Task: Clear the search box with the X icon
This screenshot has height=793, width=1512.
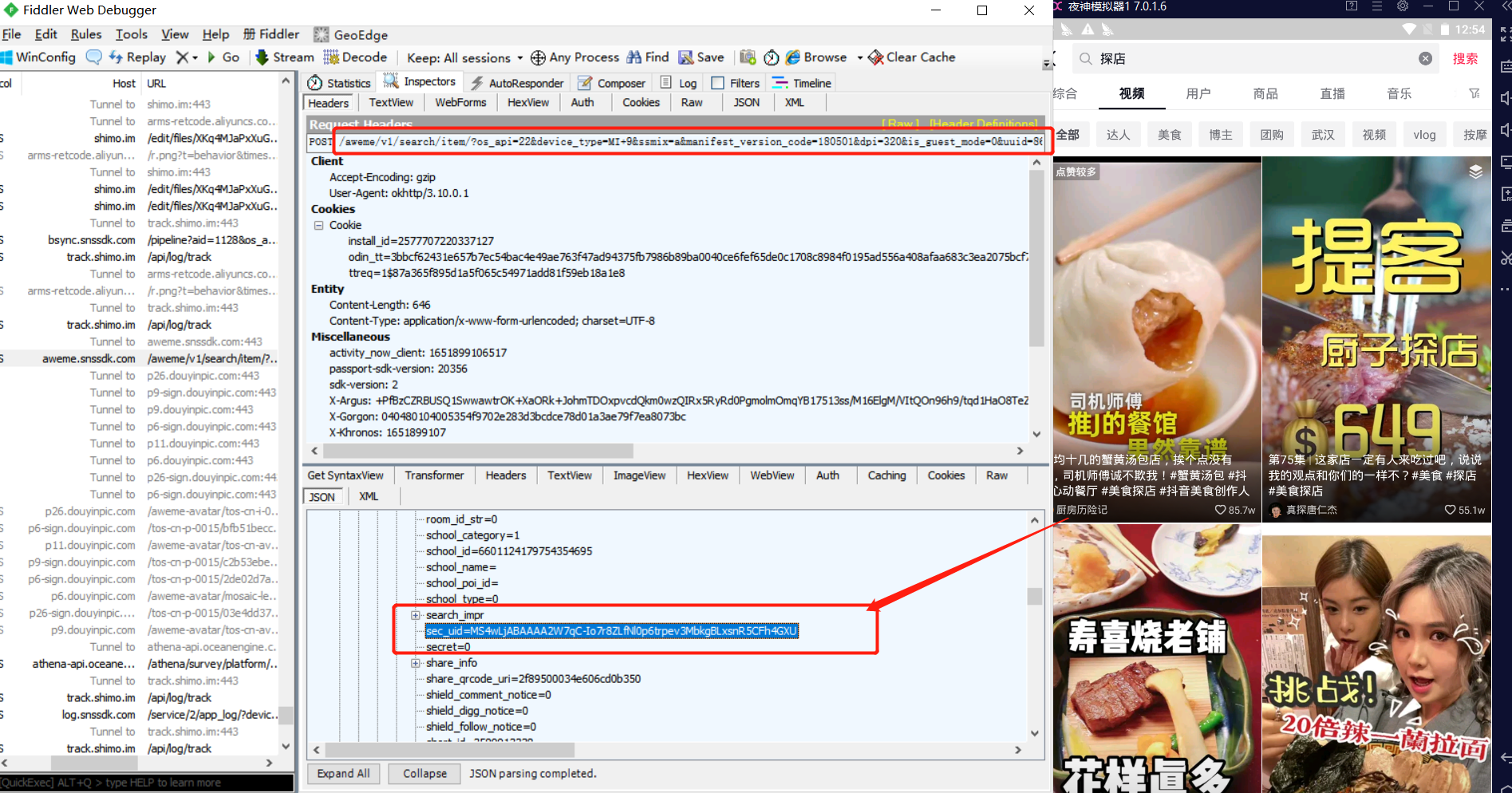Action: pos(1425,58)
